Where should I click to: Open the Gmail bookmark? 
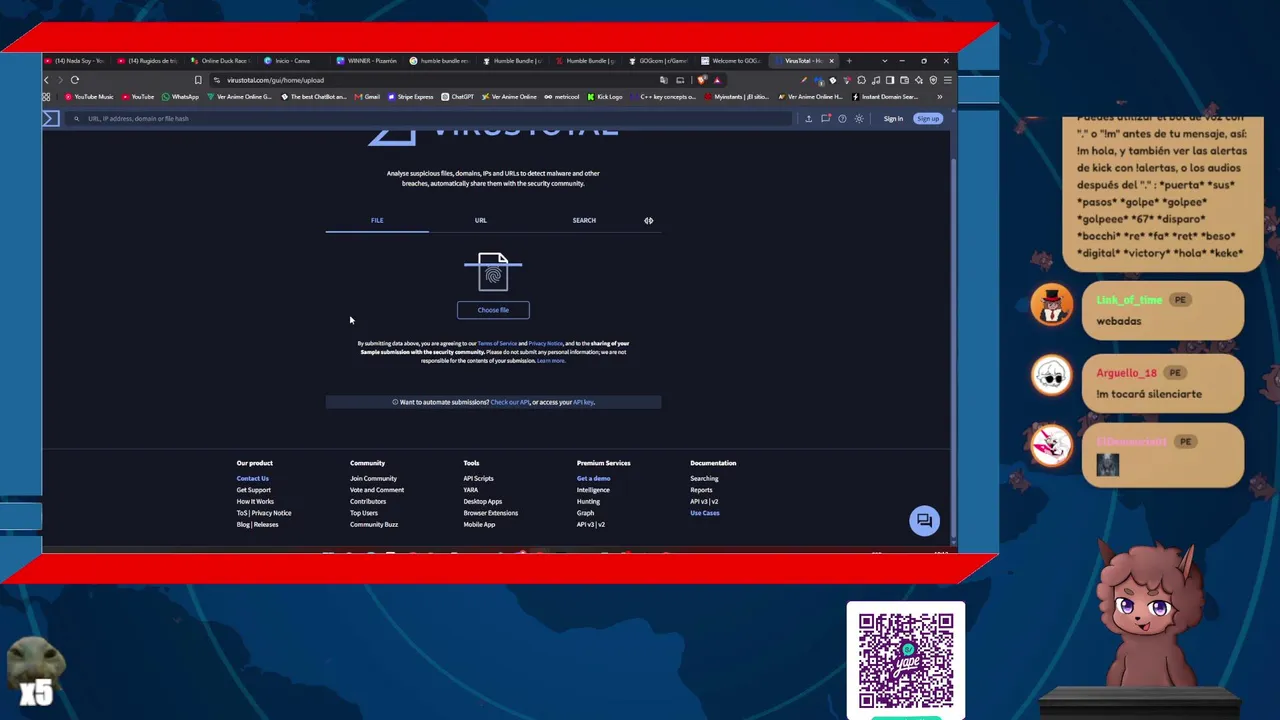(x=367, y=97)
